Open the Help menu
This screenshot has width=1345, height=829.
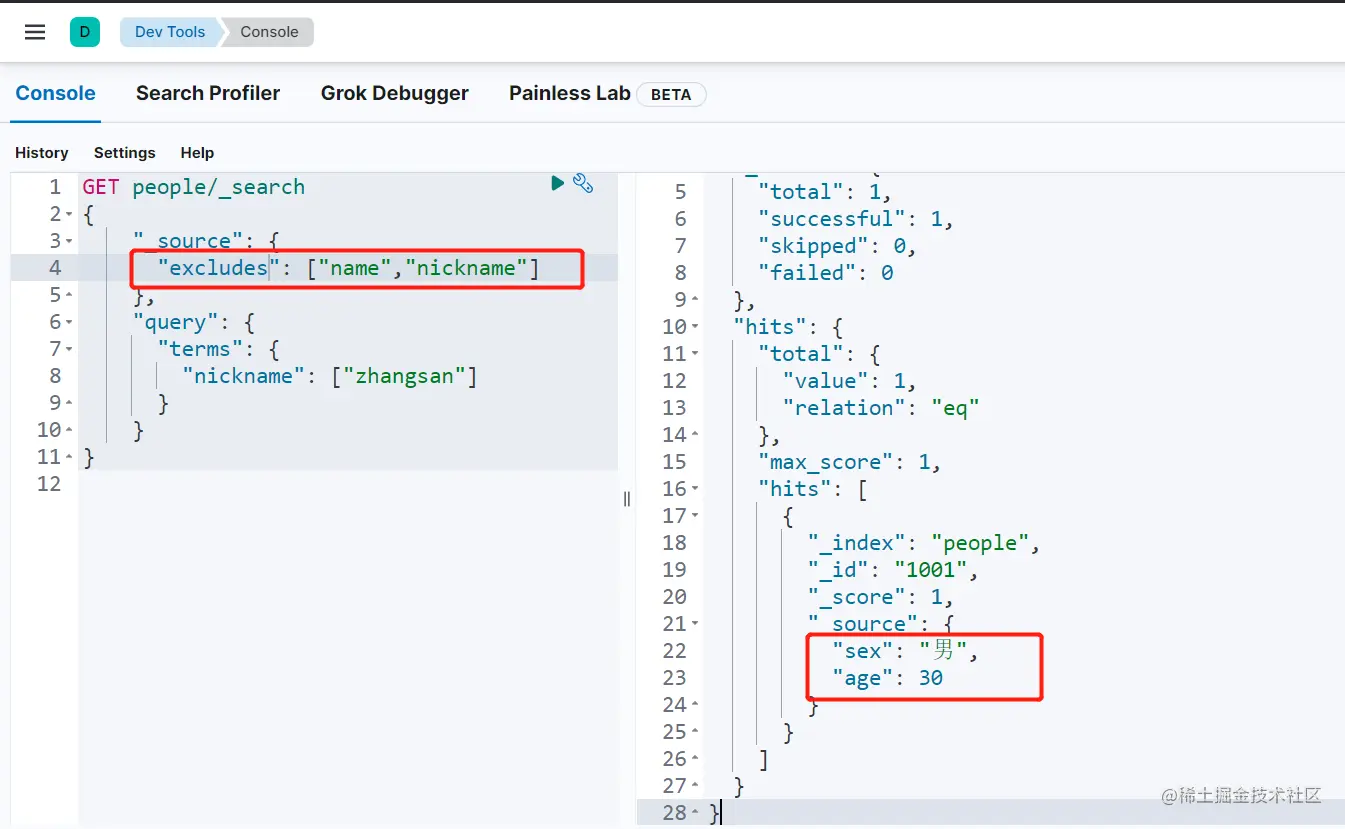[197, 153]
